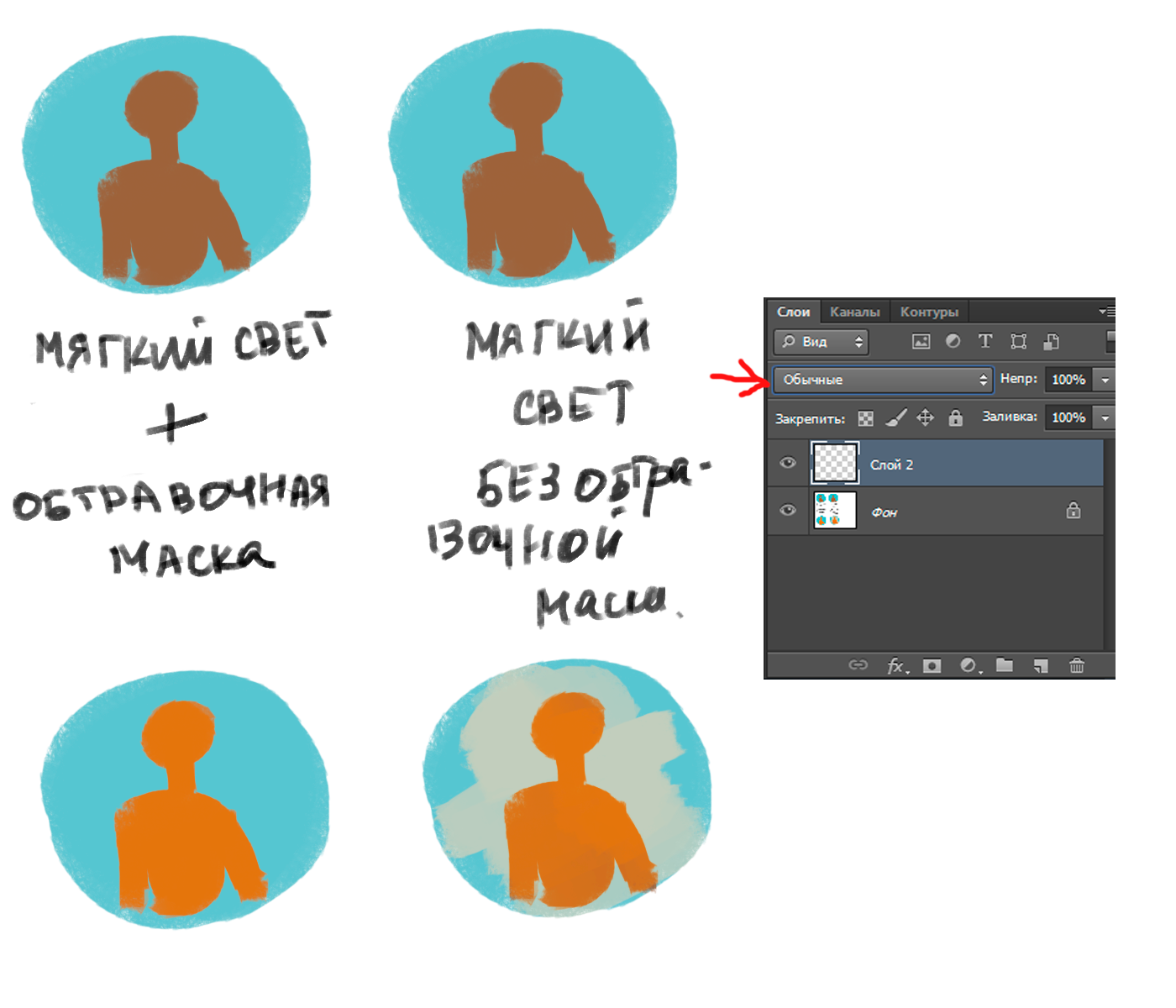Screen dimensions: 1176x1008
Task: Expand the Непр opacity slider arrow
Action: [1105, 380]
